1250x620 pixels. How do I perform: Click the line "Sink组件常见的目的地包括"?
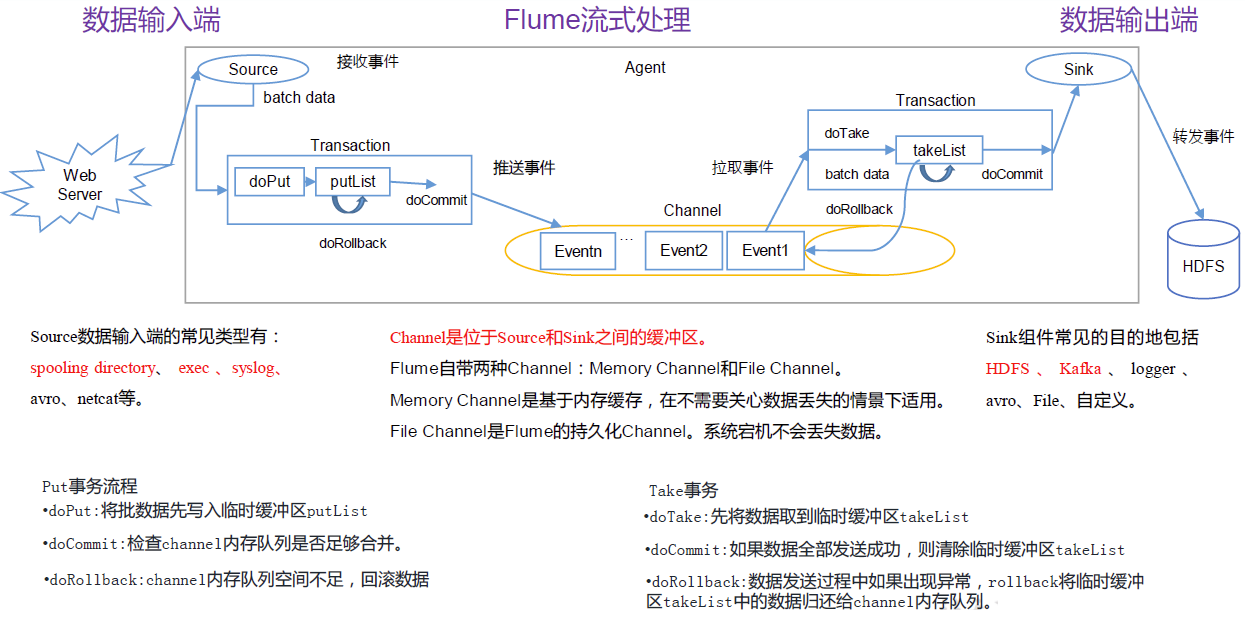1092,338
